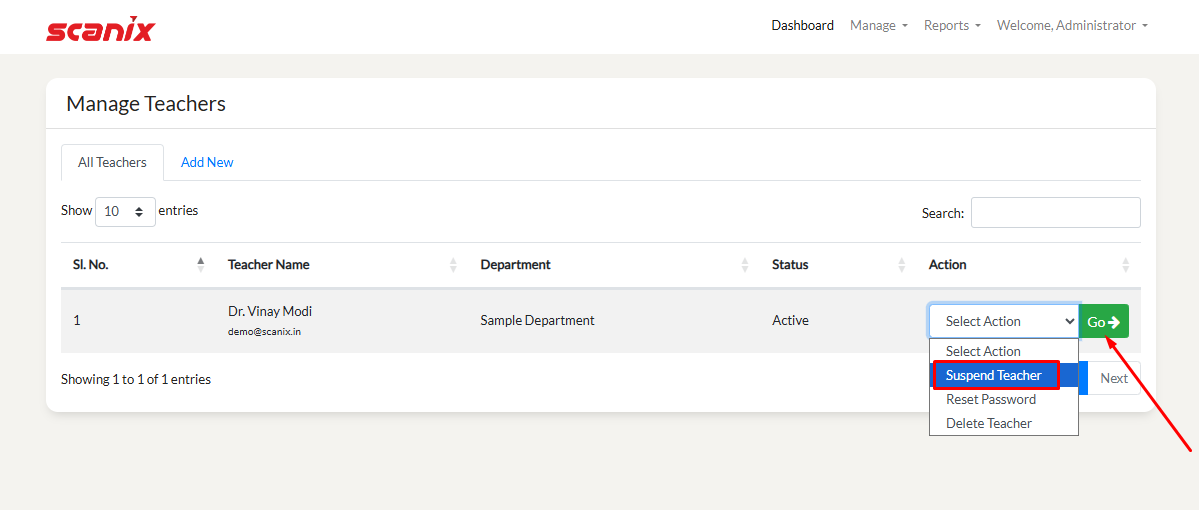
Task: Sort by Department using its sort icon
Action: tap(745, 265)
